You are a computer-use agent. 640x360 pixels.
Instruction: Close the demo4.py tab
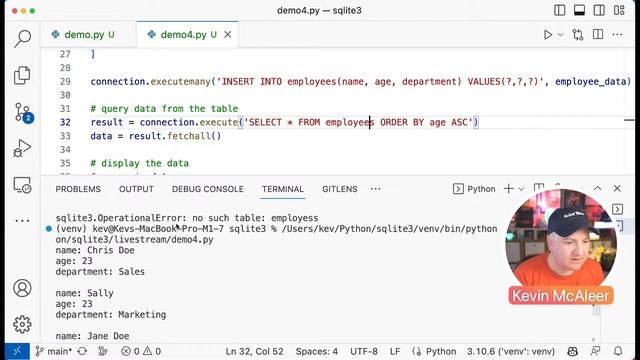228,35
